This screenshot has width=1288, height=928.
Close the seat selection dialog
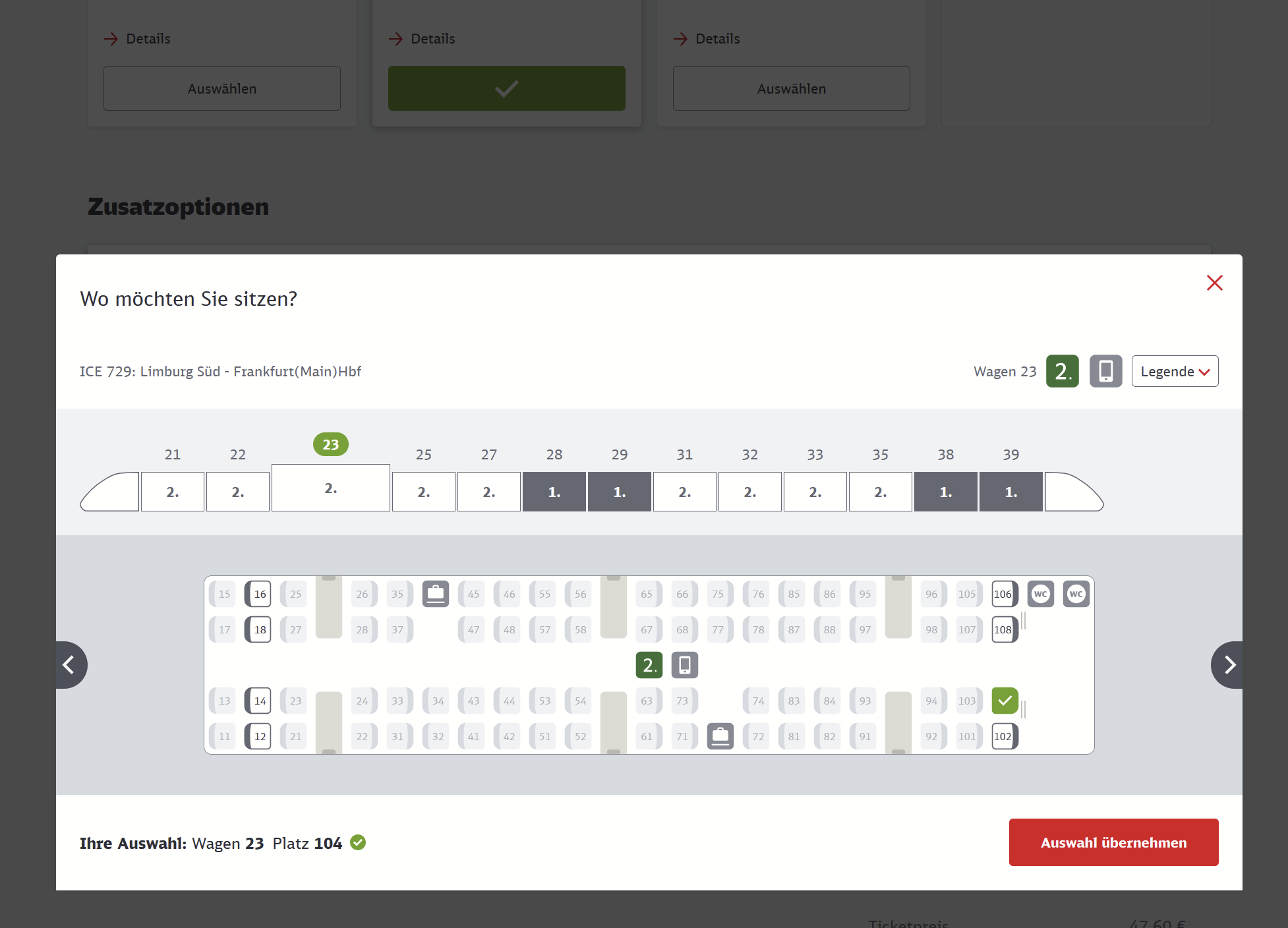(x=1214, y=283)
